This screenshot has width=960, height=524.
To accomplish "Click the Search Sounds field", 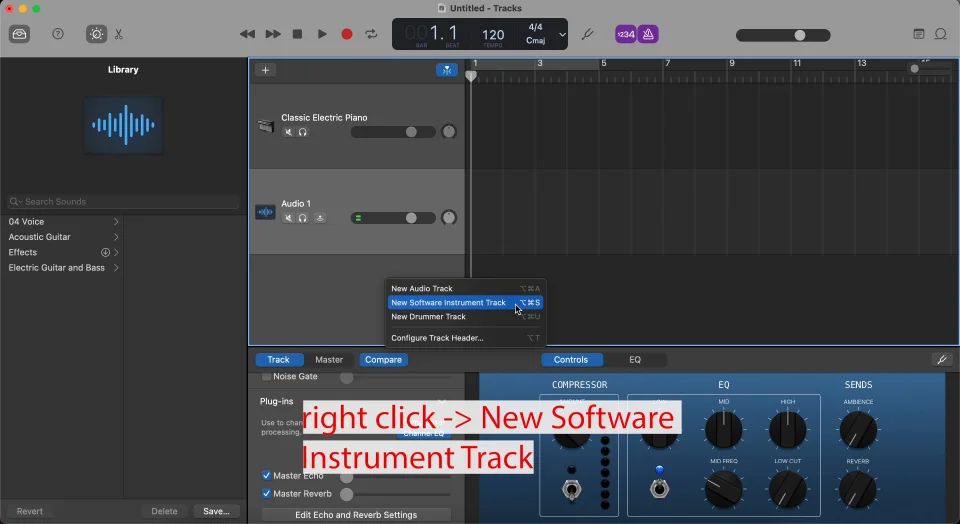I will (x=123, y=201).
